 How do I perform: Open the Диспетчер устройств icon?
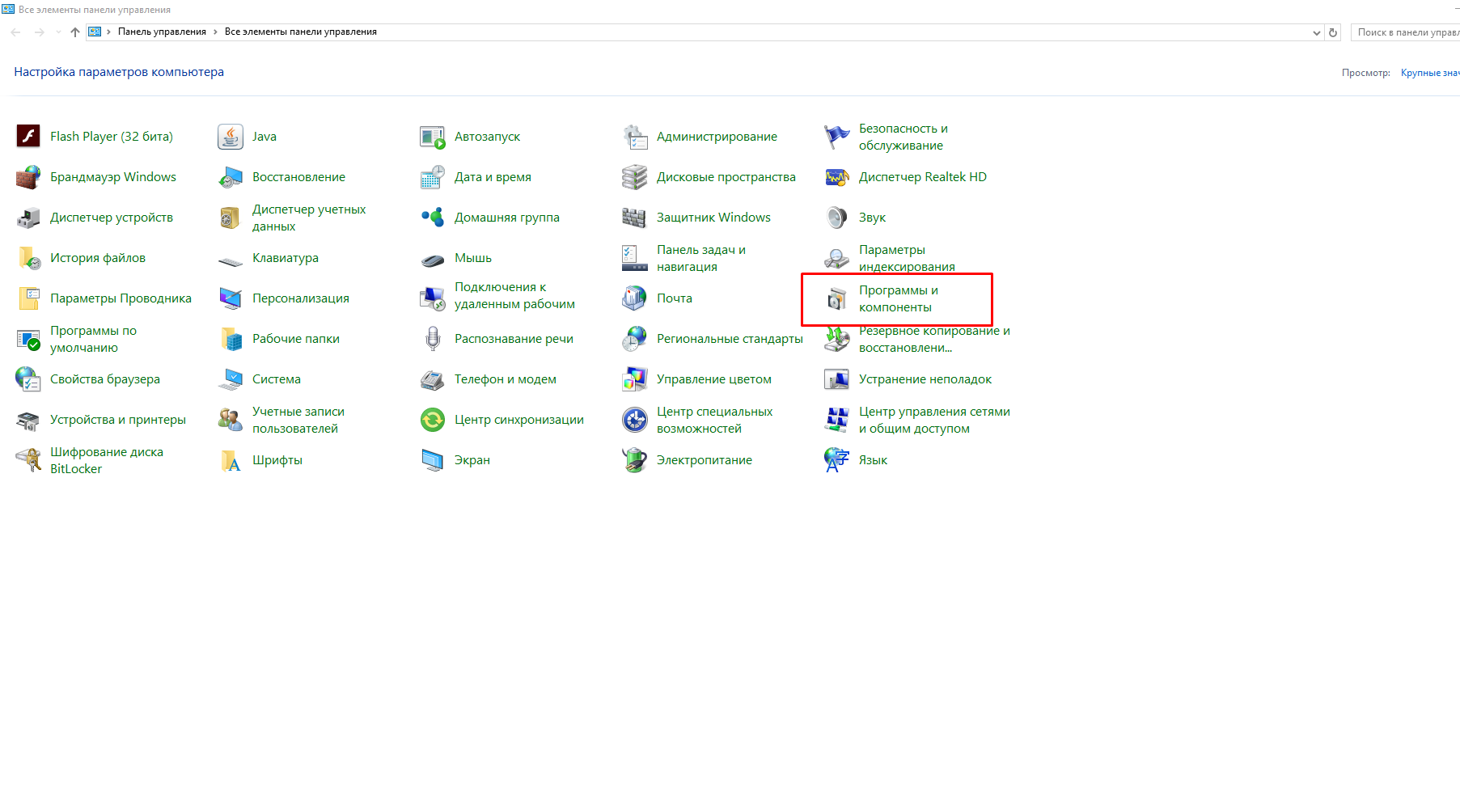[x=28, y=218]
